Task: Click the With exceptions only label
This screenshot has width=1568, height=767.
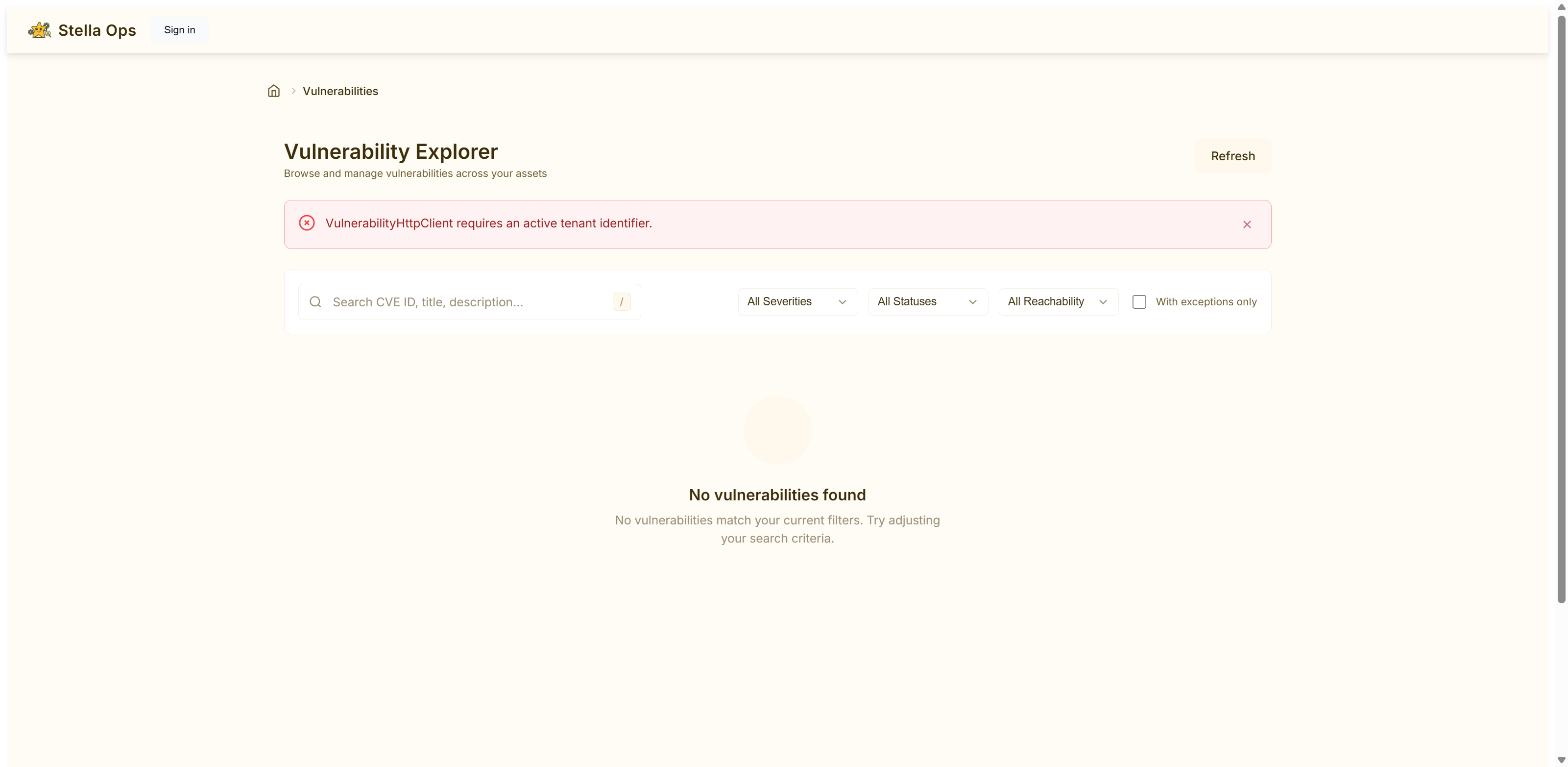Action: pos(1206,302)
